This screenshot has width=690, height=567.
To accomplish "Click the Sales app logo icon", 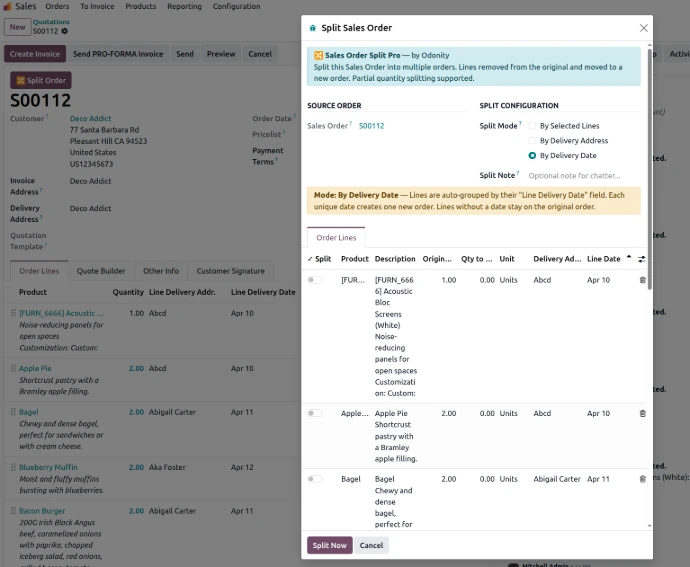I will (x=7, y=6).
